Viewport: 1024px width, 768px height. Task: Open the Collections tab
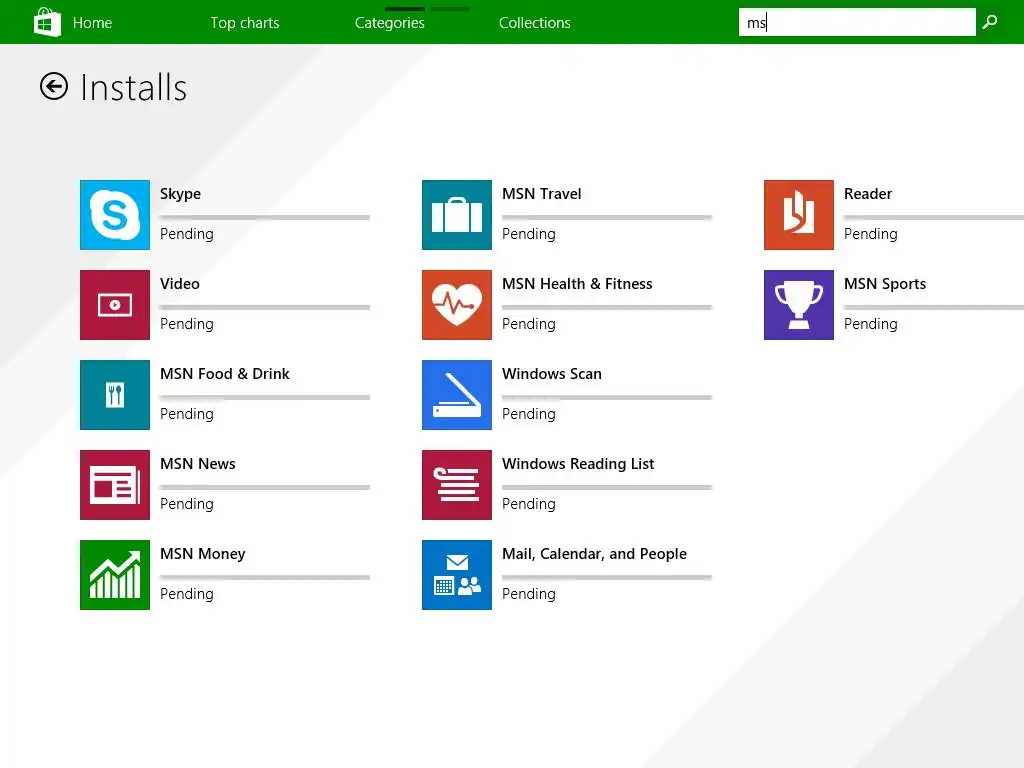pyautogui.click(x=534, y=23)
